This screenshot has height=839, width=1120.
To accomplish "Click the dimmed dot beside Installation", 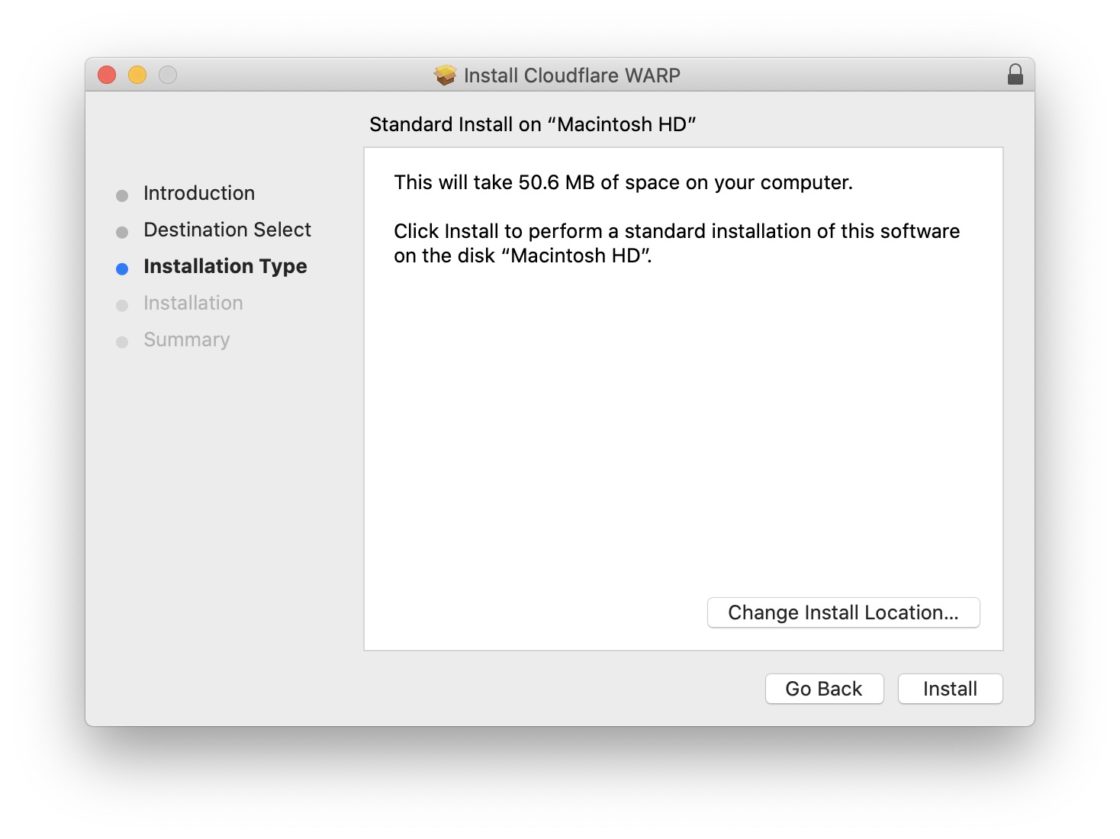I will 123,303.
